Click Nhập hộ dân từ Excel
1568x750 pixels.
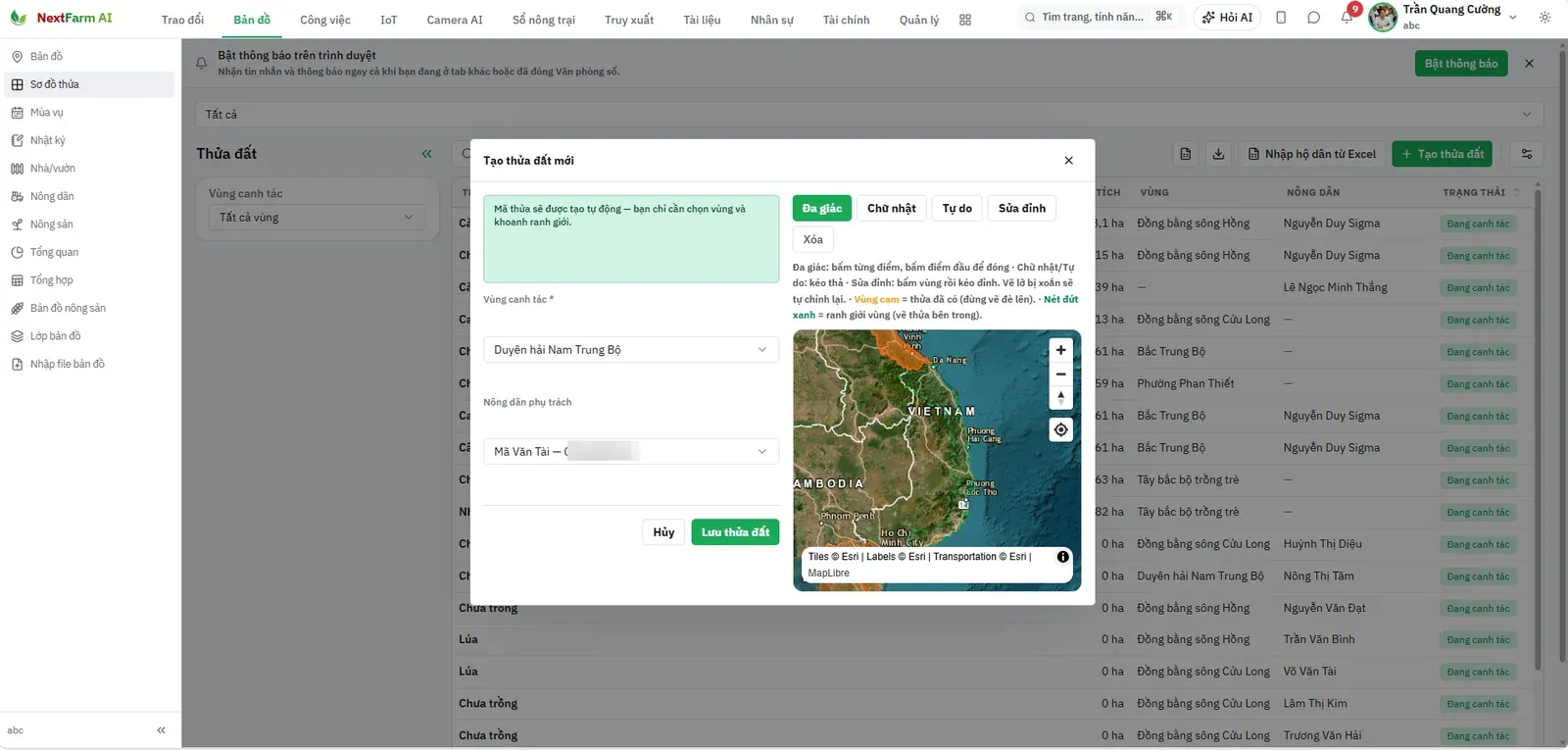click(x=1311, y=154)
